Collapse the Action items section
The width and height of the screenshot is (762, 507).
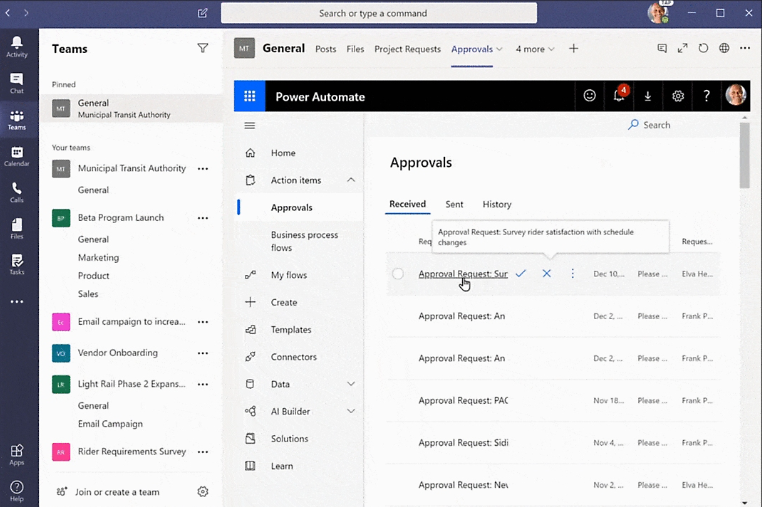[351, 180]
